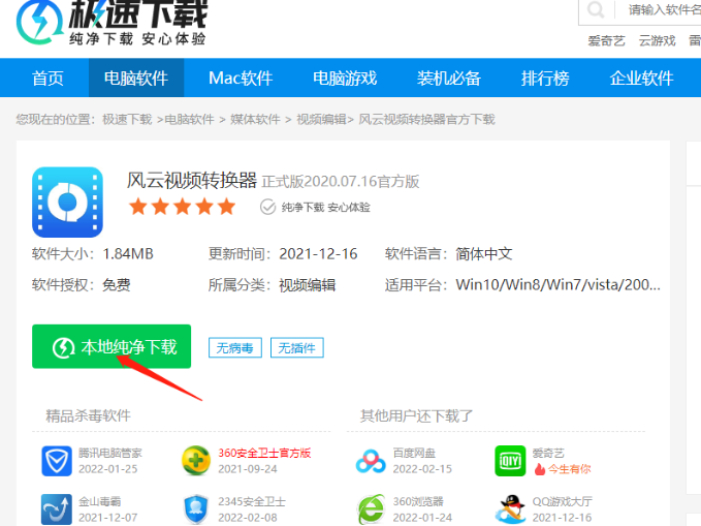Go to the 企业软件 navigation tab
The height and width of the screenshot is (526, 701).
click(x=642, y=78)
